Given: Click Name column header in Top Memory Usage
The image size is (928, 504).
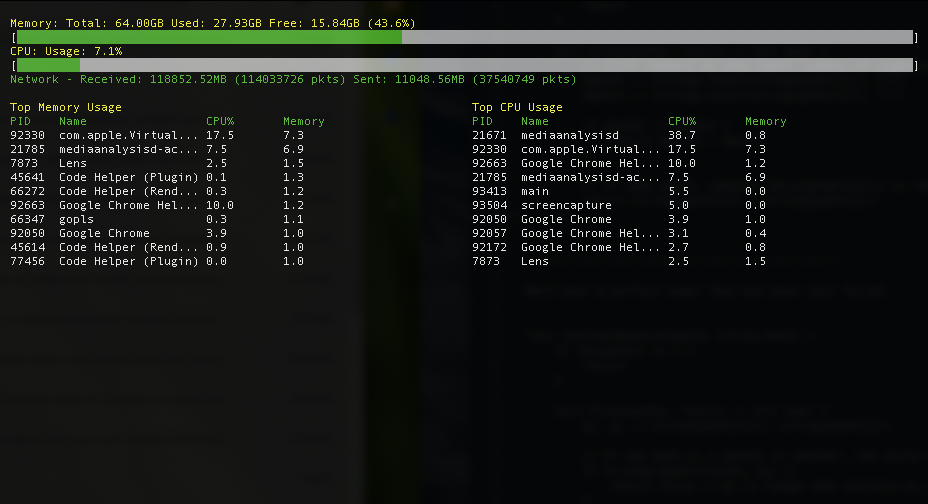Looking at the screenshot, I should click(x=73, y=121).
